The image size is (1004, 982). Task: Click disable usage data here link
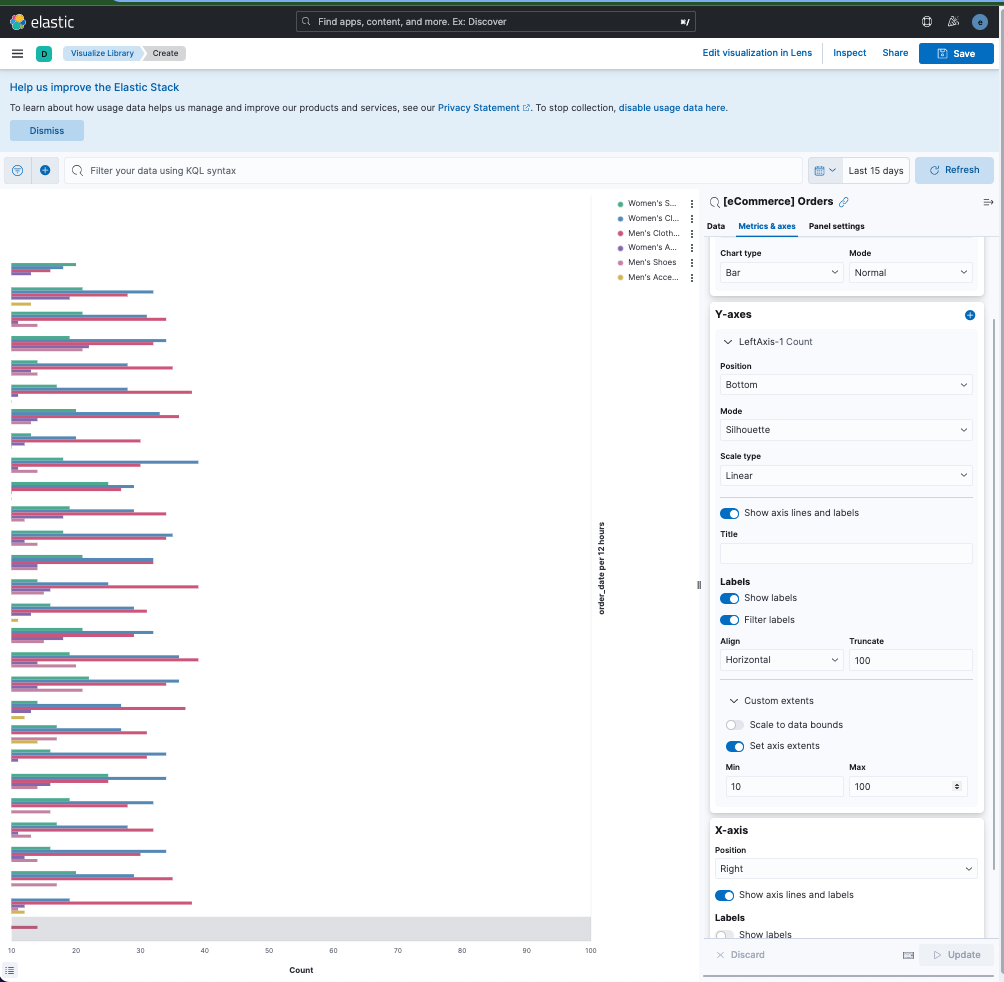click(672, 108)
